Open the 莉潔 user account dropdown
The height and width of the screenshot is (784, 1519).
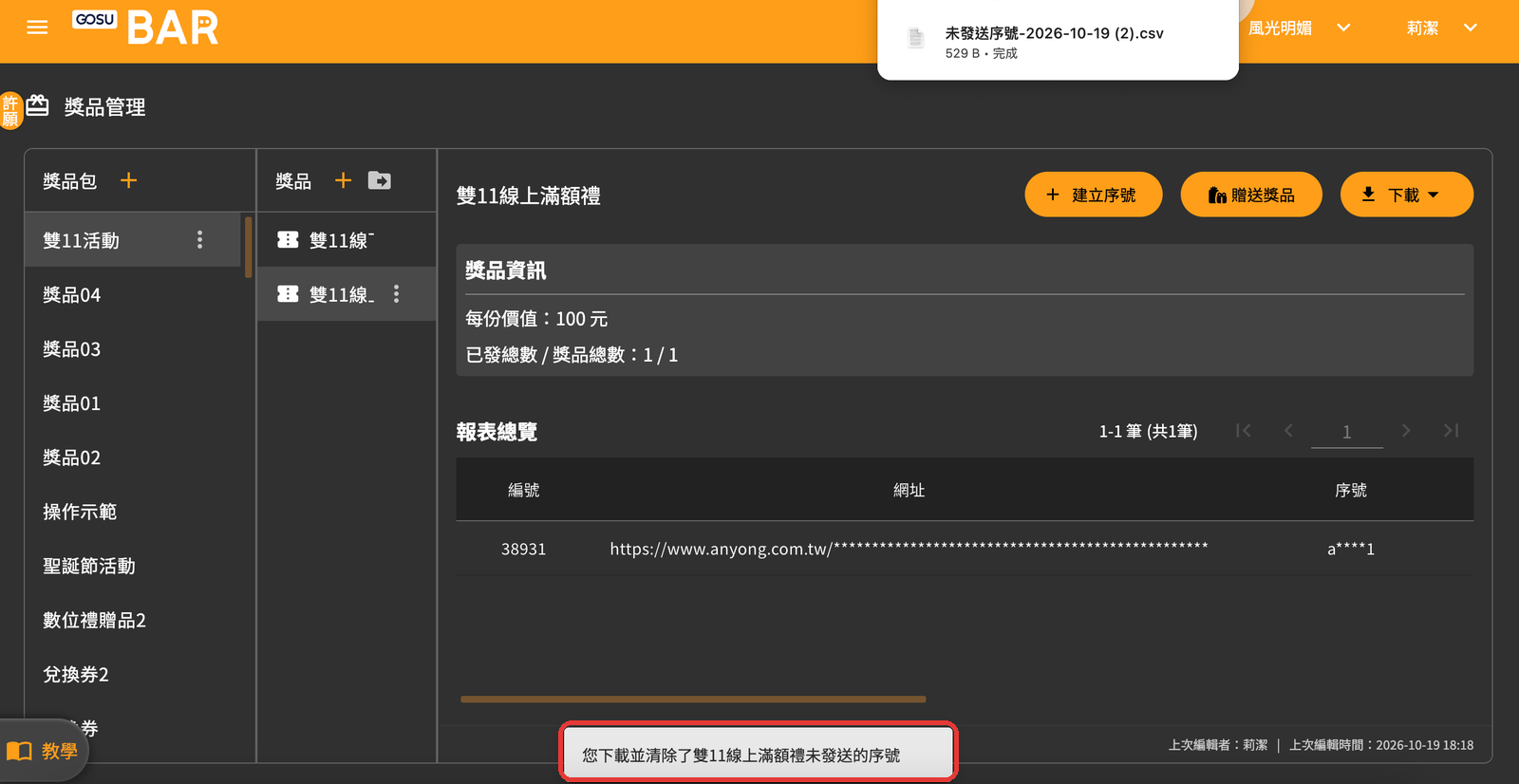pyautogui.click(x=1441, y=28)
